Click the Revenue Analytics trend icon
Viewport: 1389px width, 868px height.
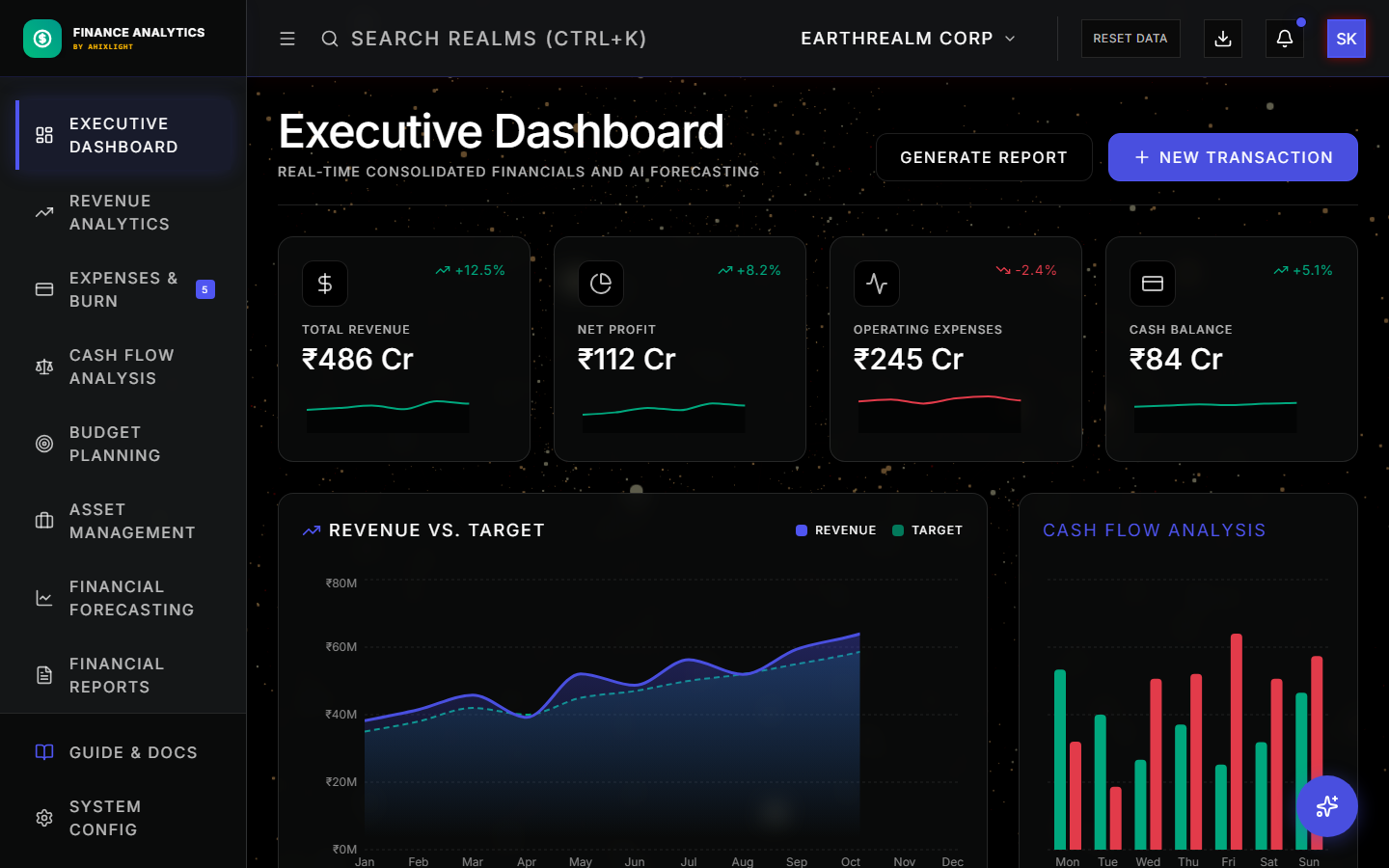click(44, 212)
